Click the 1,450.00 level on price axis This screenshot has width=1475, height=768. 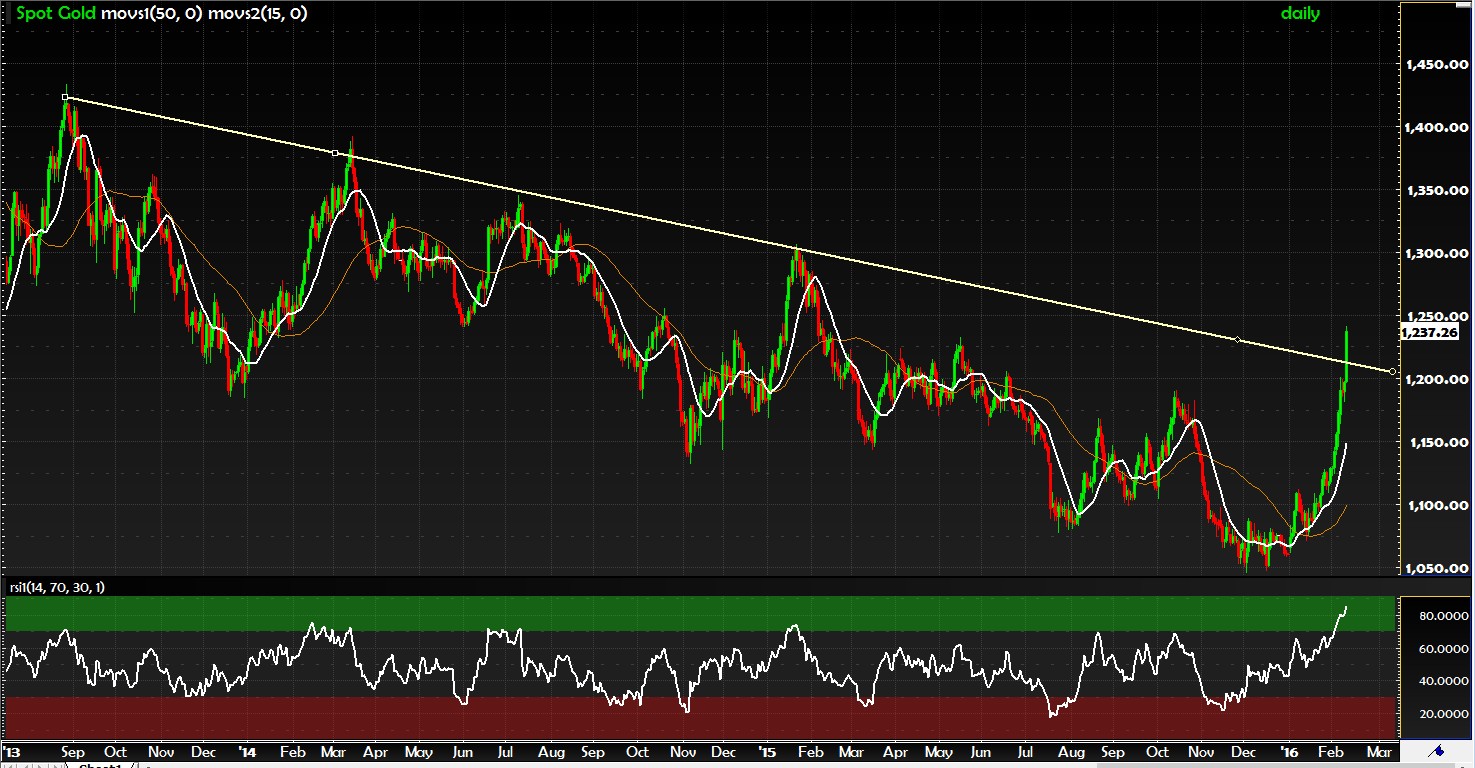(x=1434, y=65)
